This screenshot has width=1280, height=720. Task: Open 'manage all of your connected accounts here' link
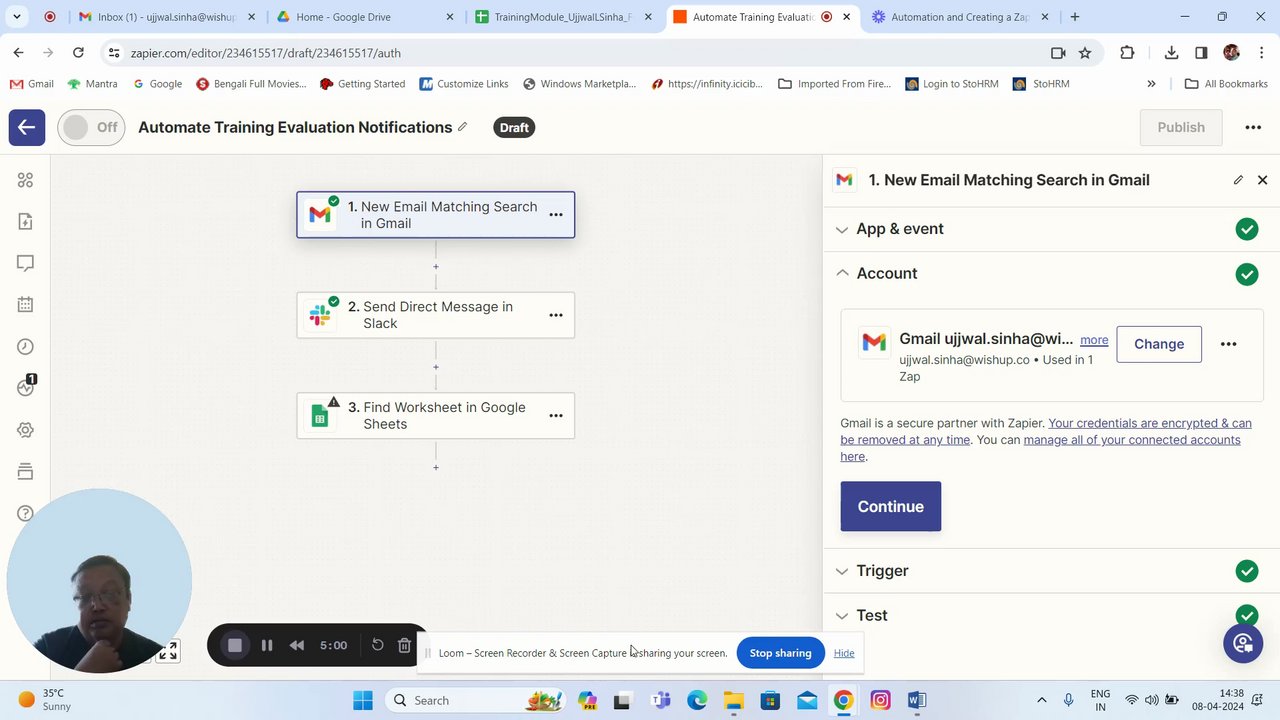pos(1040,448)
